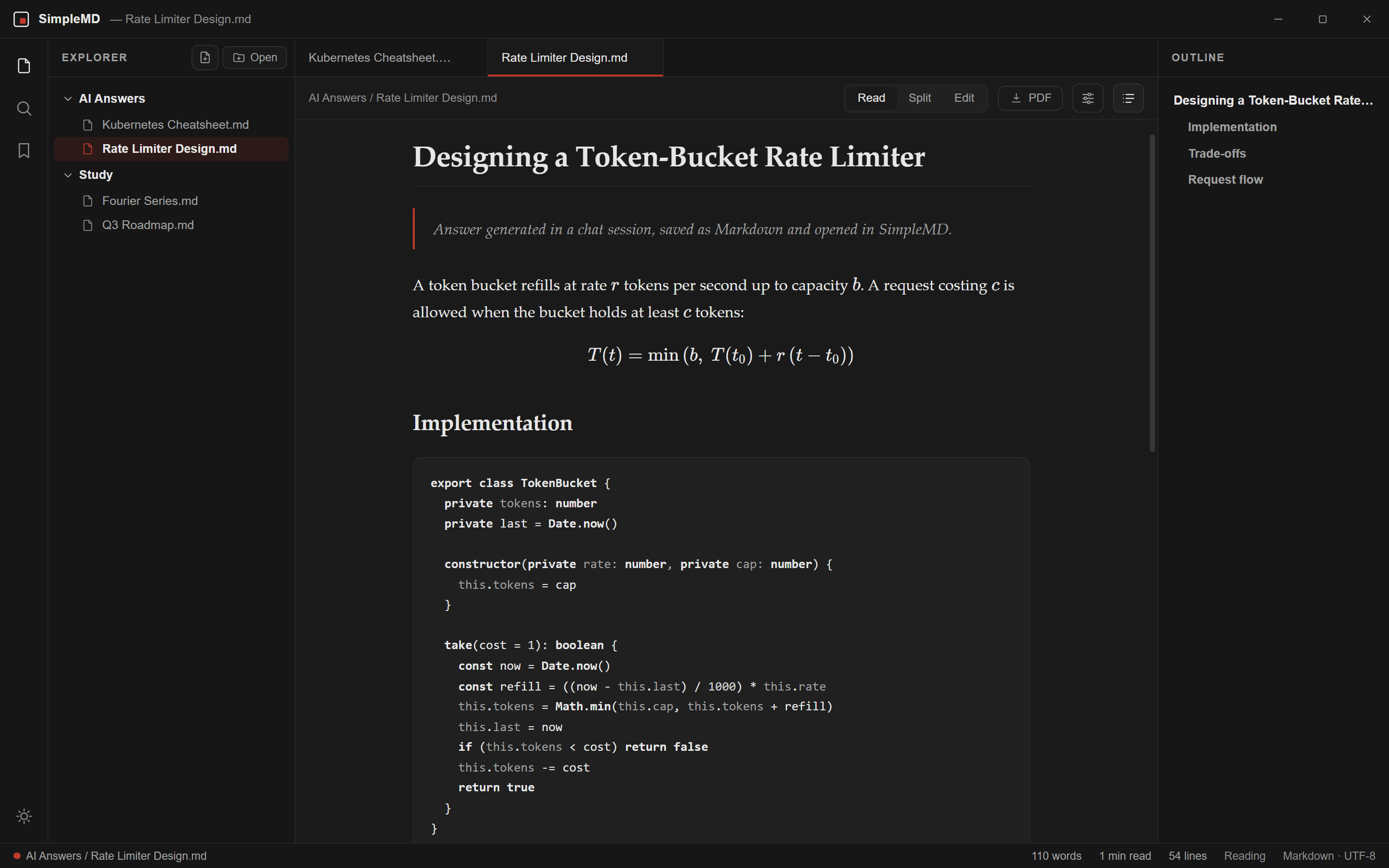Viewport: 1389px width, 868px height.
Task: Jump to Trade-offs in the outline
Action: point(1217,153)
